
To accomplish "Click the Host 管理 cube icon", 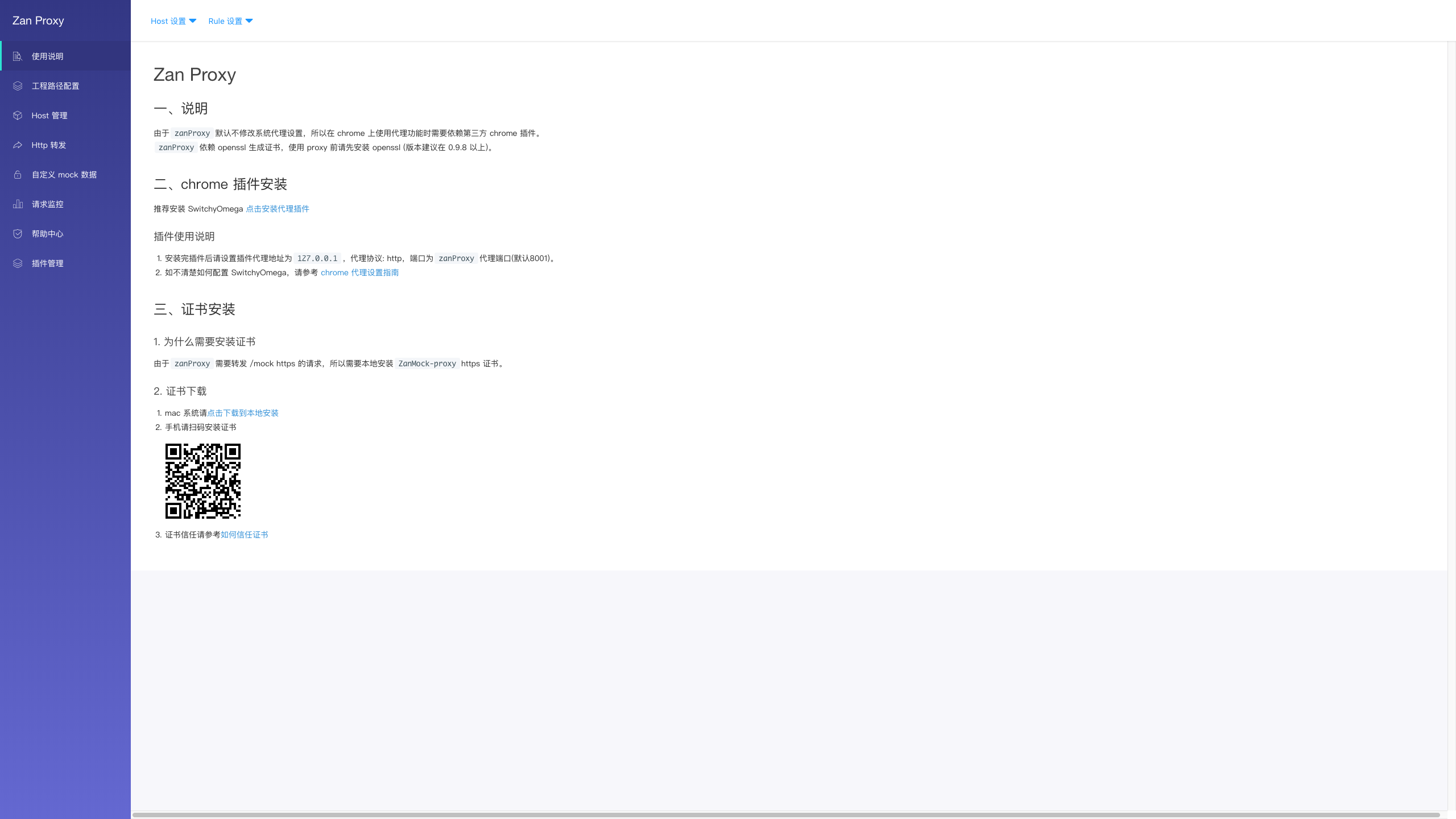I will click(18, 115).
